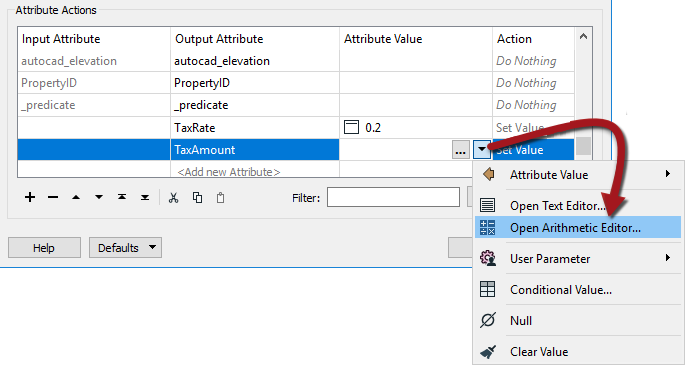Click Action column header

click(533, 39)
